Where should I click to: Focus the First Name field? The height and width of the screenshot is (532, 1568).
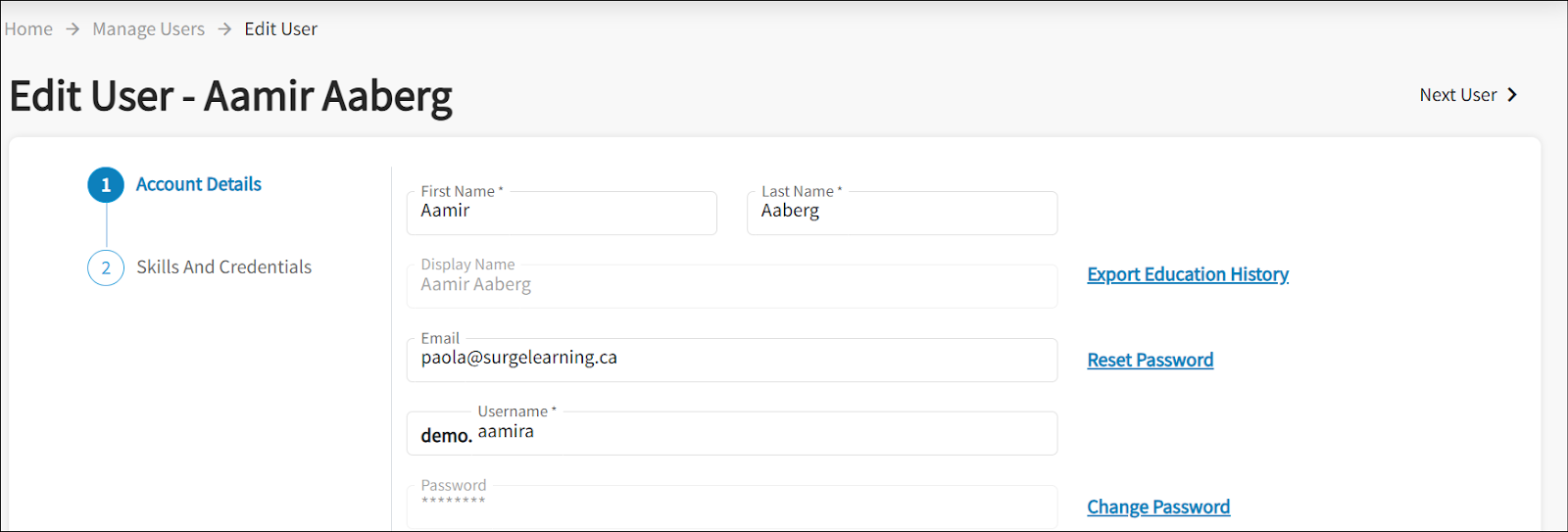click(562, 213)
